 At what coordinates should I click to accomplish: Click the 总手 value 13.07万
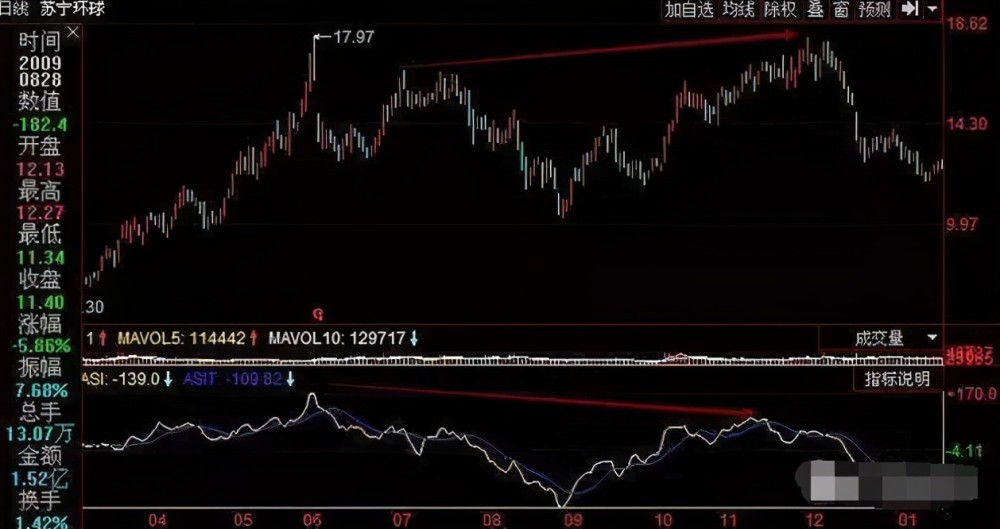click(40, 435)
